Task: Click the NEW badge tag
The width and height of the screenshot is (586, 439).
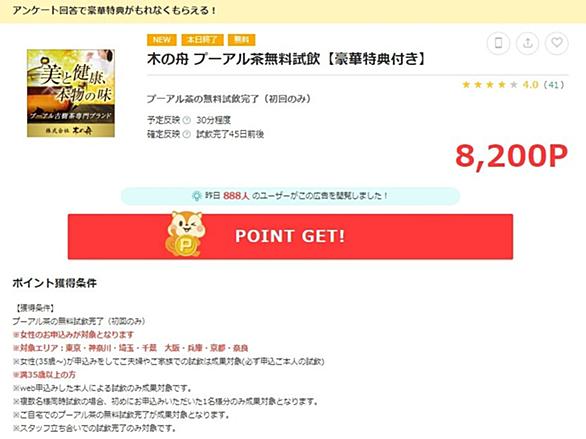Action: point(162,40)
